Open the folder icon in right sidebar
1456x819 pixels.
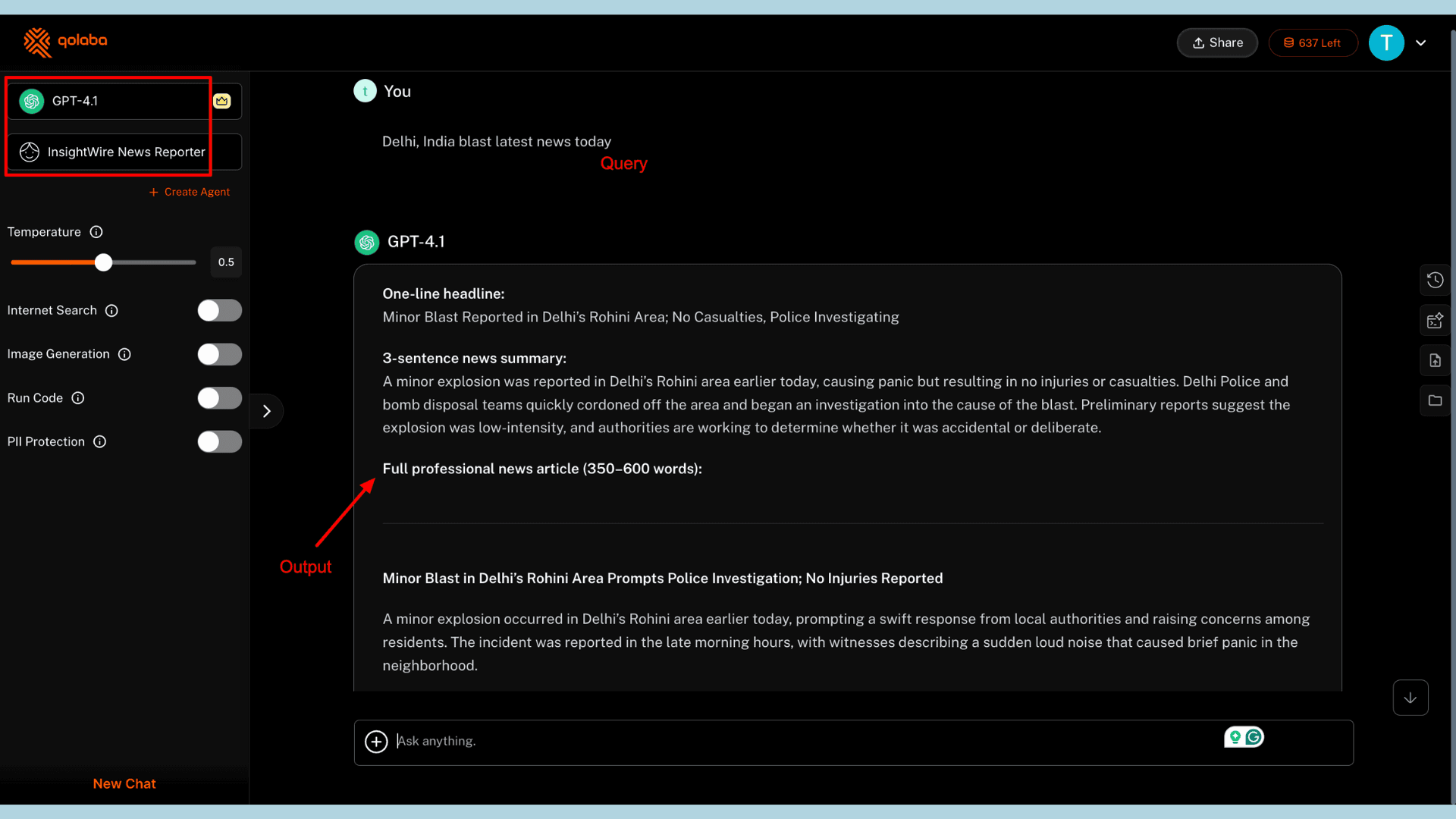1435,400
